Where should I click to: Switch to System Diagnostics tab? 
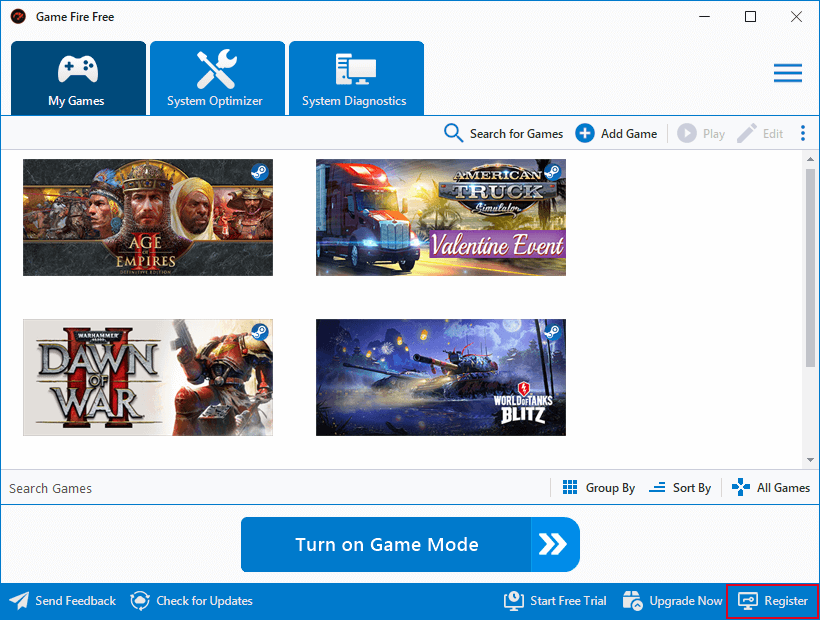coord(356,78)
